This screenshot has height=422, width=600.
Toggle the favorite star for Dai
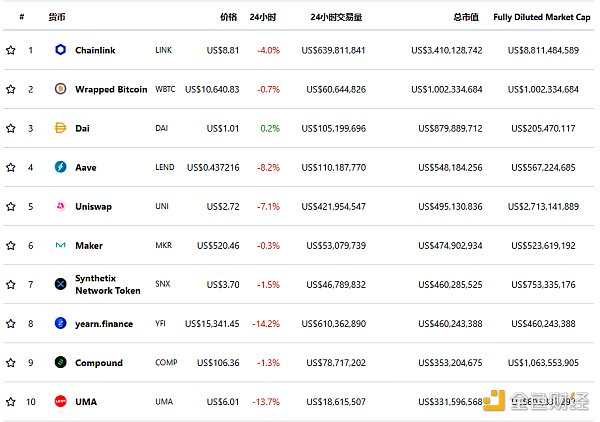(x=11, y=128)
